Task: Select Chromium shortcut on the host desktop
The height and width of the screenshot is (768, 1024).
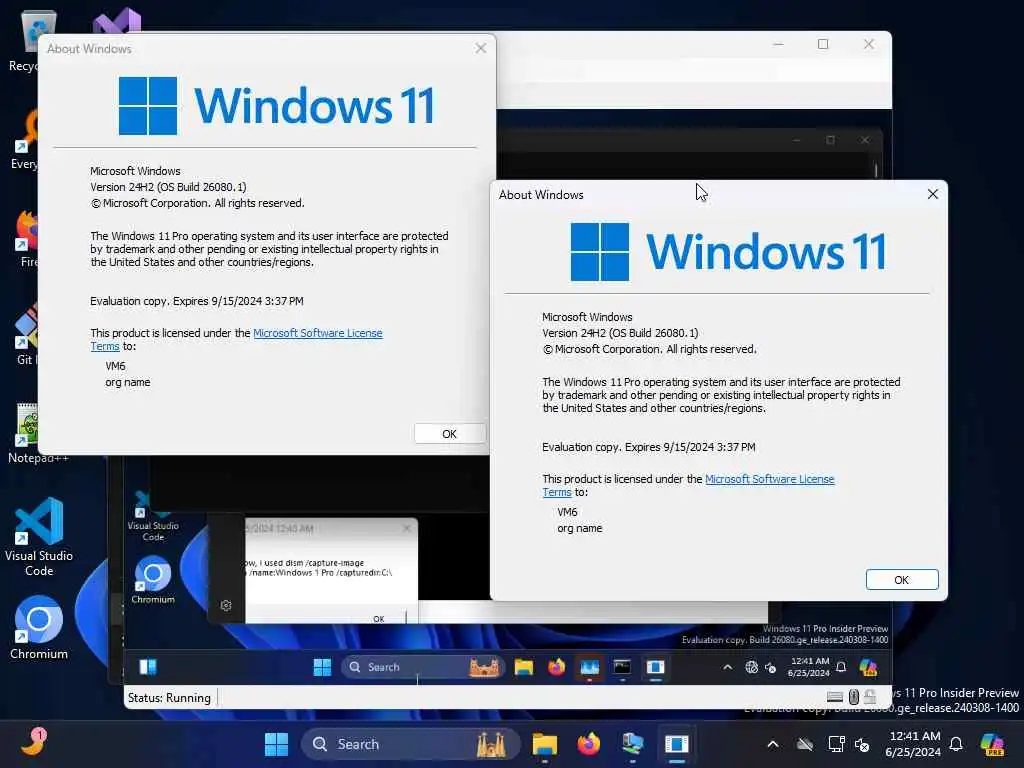Action: pyautogui.click(x=39, y=628)
